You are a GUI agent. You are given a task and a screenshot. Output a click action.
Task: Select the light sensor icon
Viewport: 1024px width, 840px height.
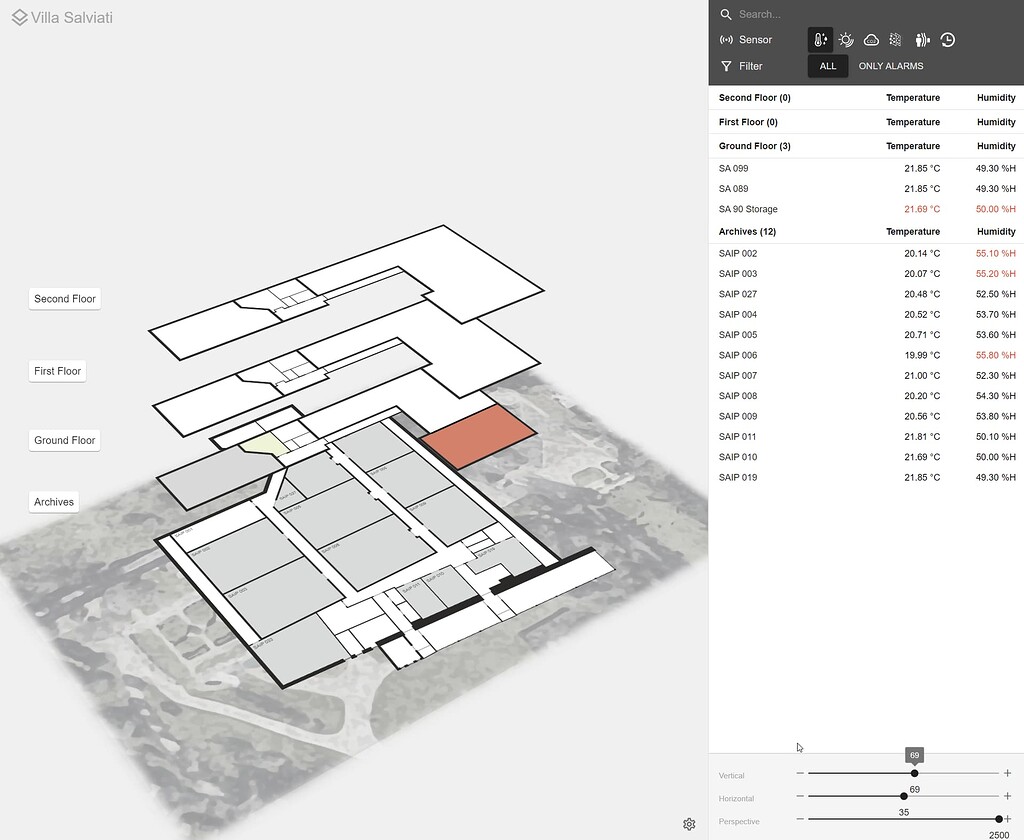click(846, 39)
